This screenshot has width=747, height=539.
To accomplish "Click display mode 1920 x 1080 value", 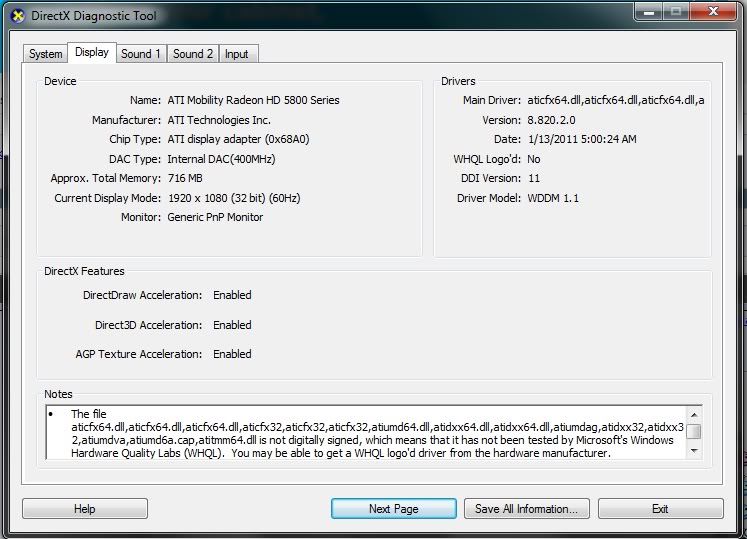I will (x=234, y=198).
